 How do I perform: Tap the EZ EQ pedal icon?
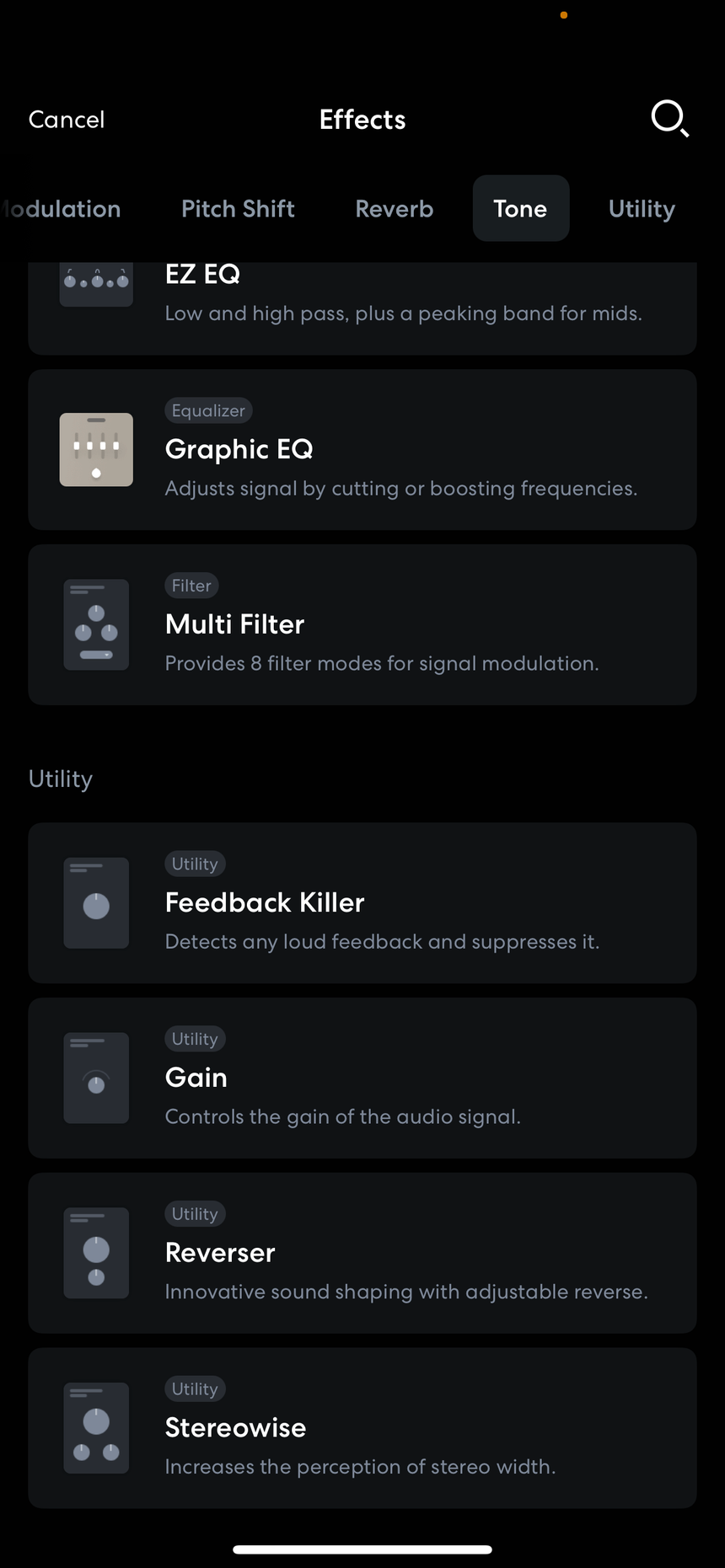tap(96, 284)
